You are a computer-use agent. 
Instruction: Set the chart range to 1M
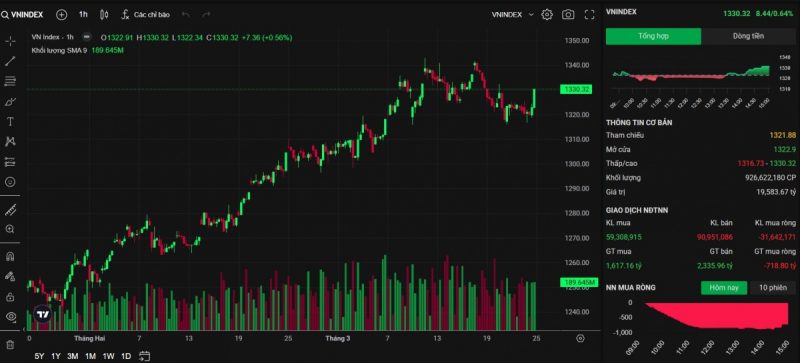click(x=90, y=356)
